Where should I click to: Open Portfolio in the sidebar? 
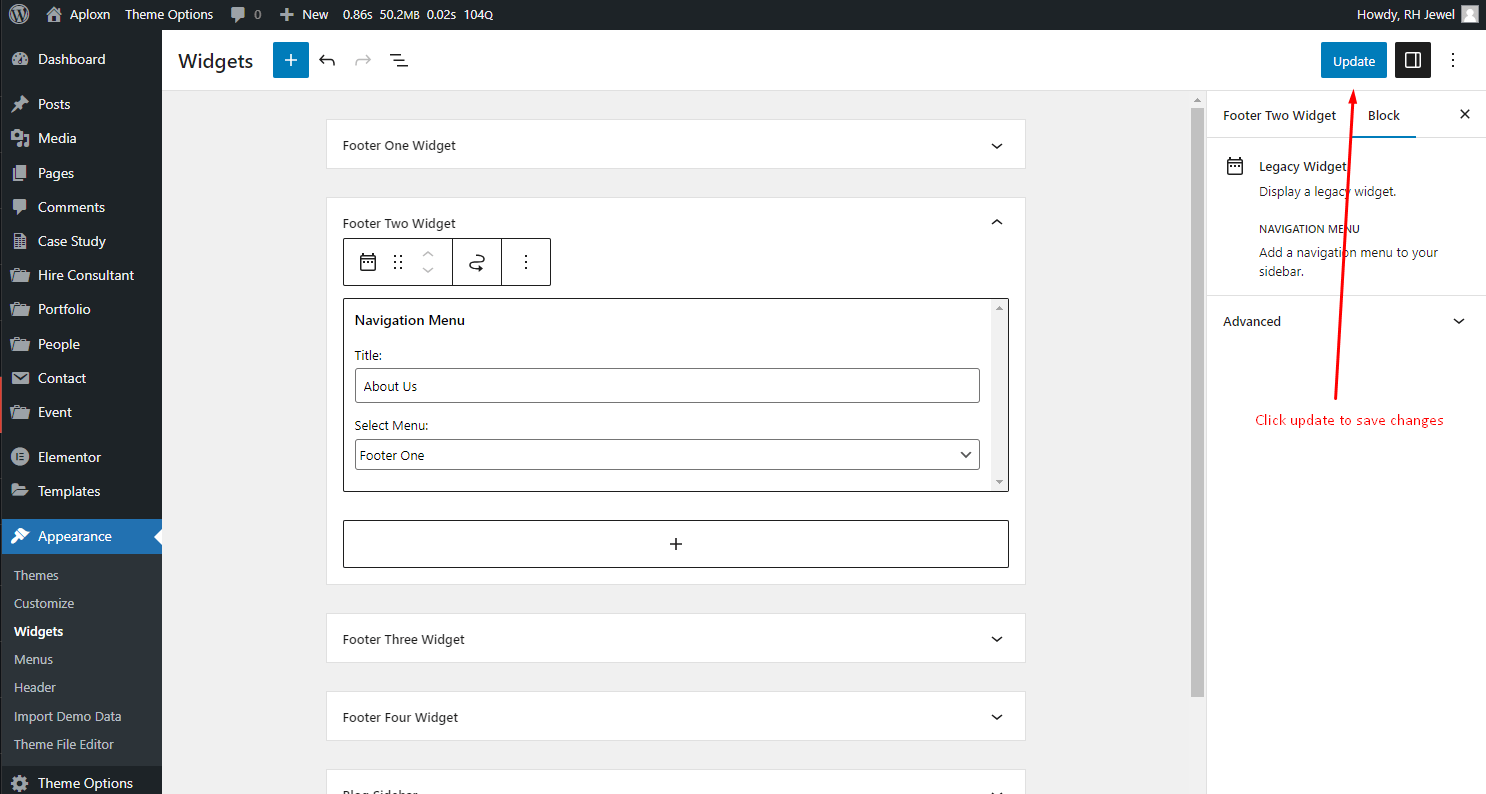tap(81, 309)
